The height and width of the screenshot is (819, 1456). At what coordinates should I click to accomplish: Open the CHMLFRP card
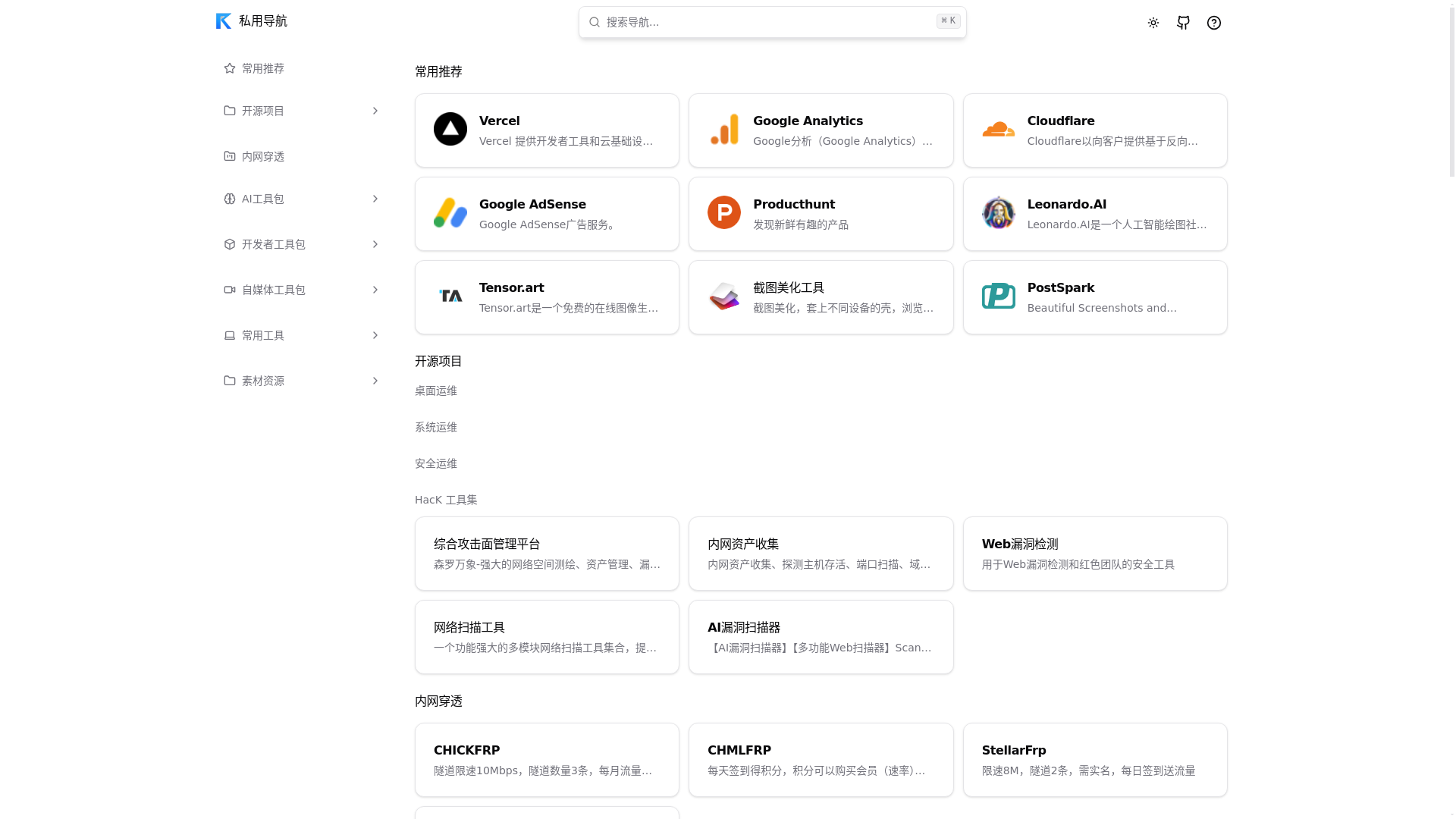tap(821, 760)
